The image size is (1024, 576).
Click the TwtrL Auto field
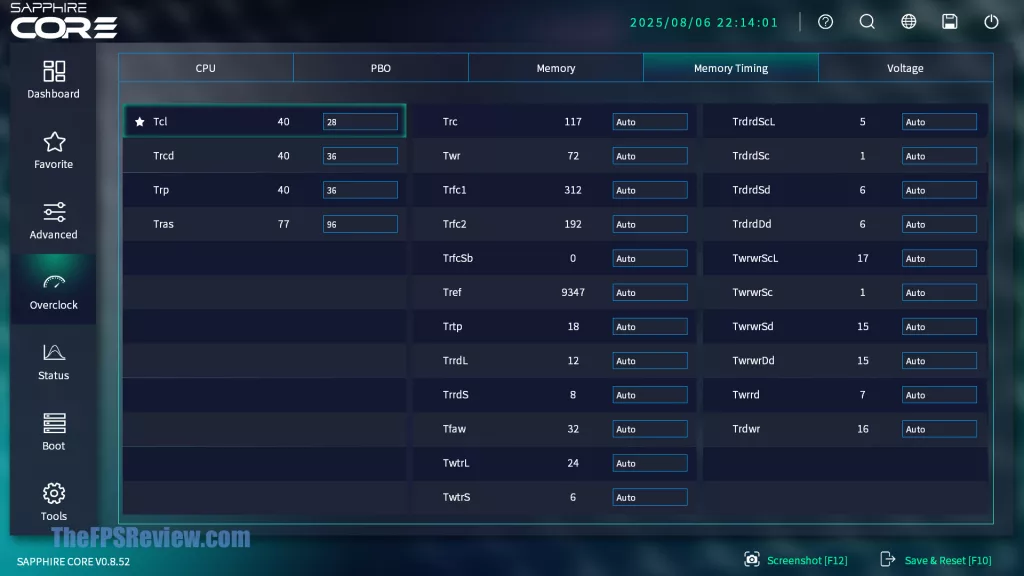click(x=650, y=463)
